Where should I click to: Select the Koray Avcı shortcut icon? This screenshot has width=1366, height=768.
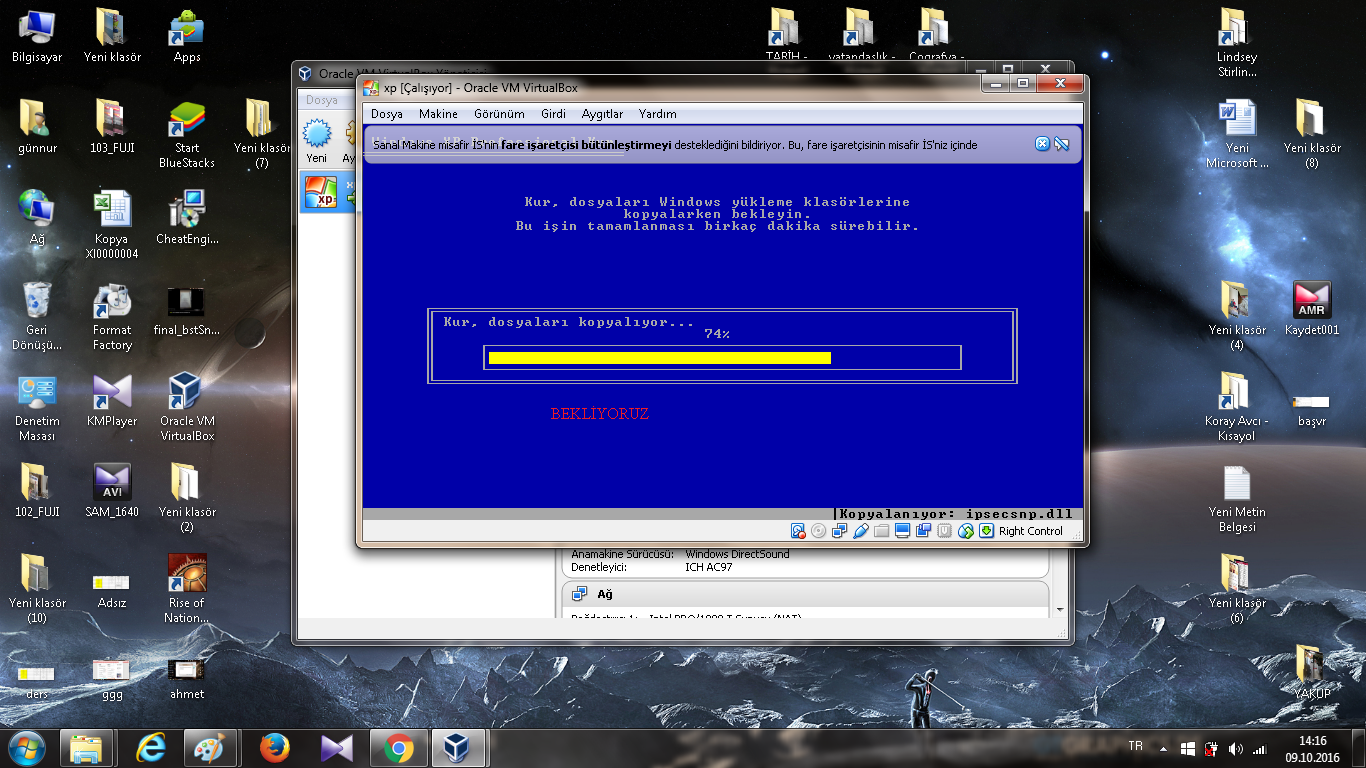(x=1237, y=407)
